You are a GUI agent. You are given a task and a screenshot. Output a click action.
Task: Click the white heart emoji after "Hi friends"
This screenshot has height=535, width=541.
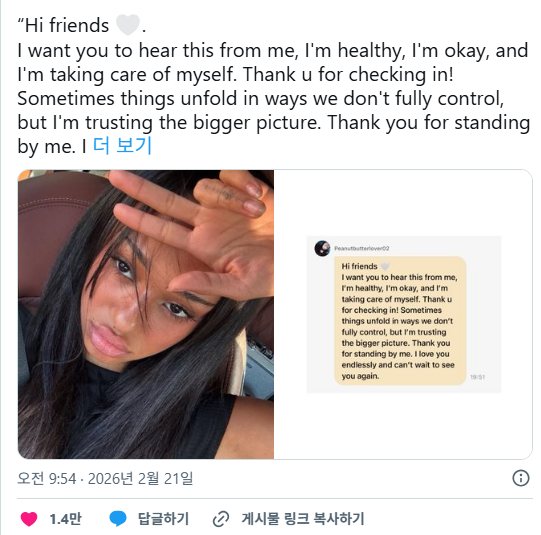128,25
